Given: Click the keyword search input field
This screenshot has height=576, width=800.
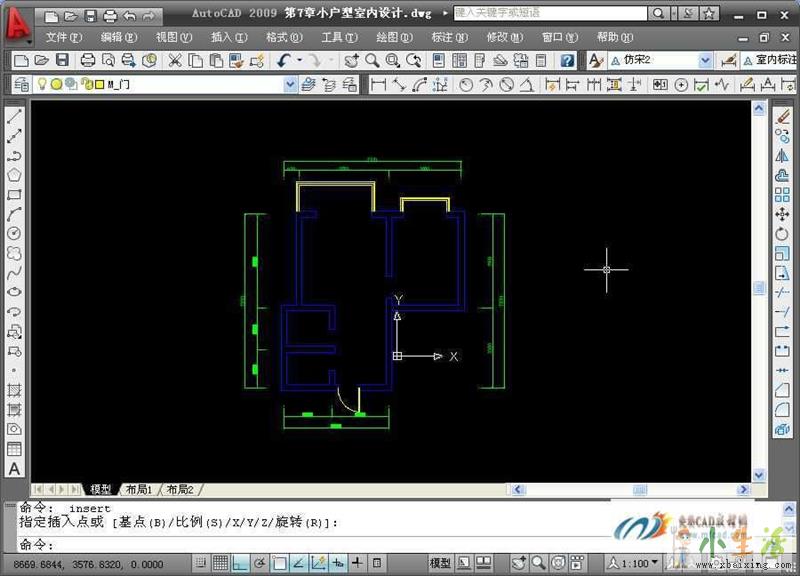Looking at the screenshot, I should 550,14.
